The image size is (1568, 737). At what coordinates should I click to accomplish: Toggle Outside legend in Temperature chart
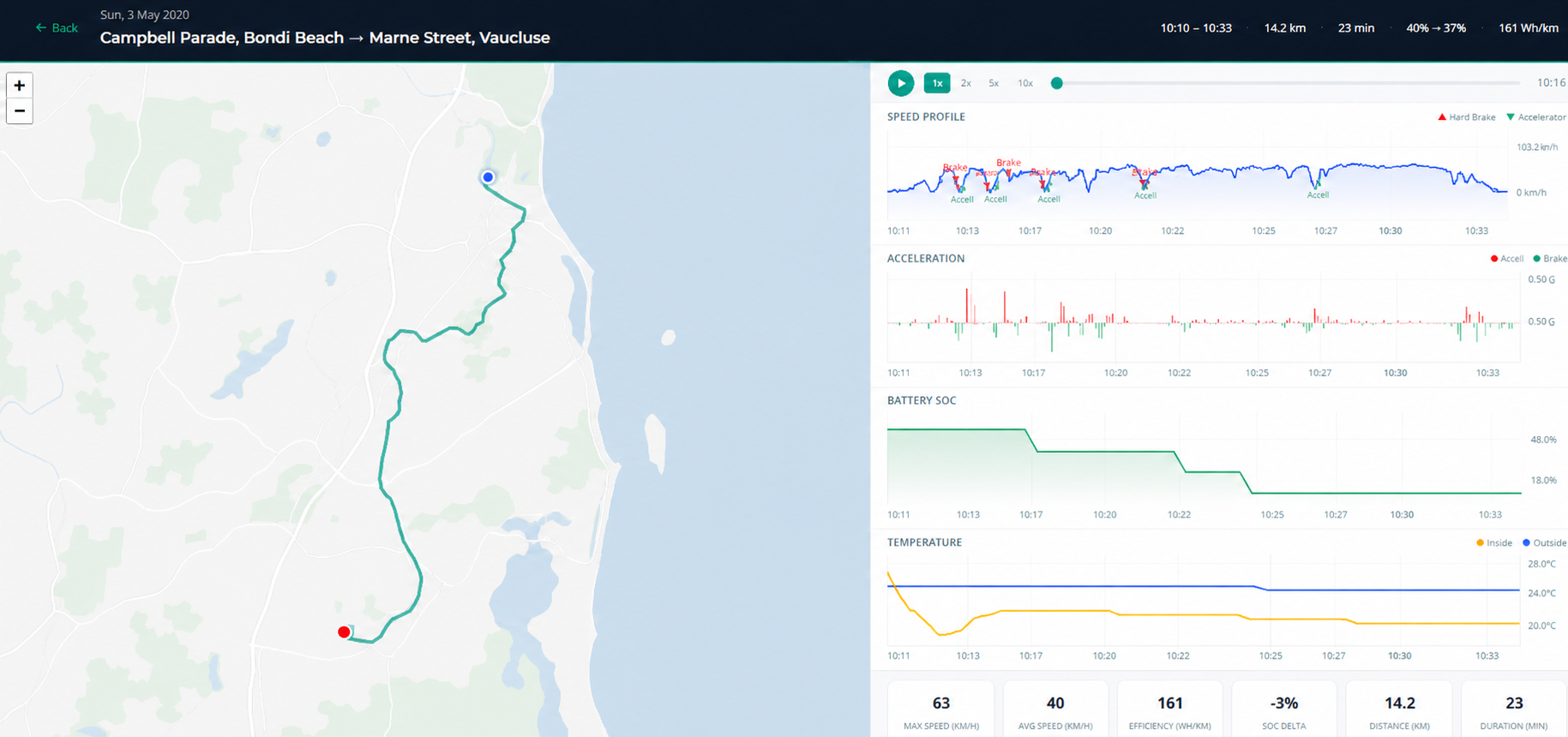[1544, 543]
